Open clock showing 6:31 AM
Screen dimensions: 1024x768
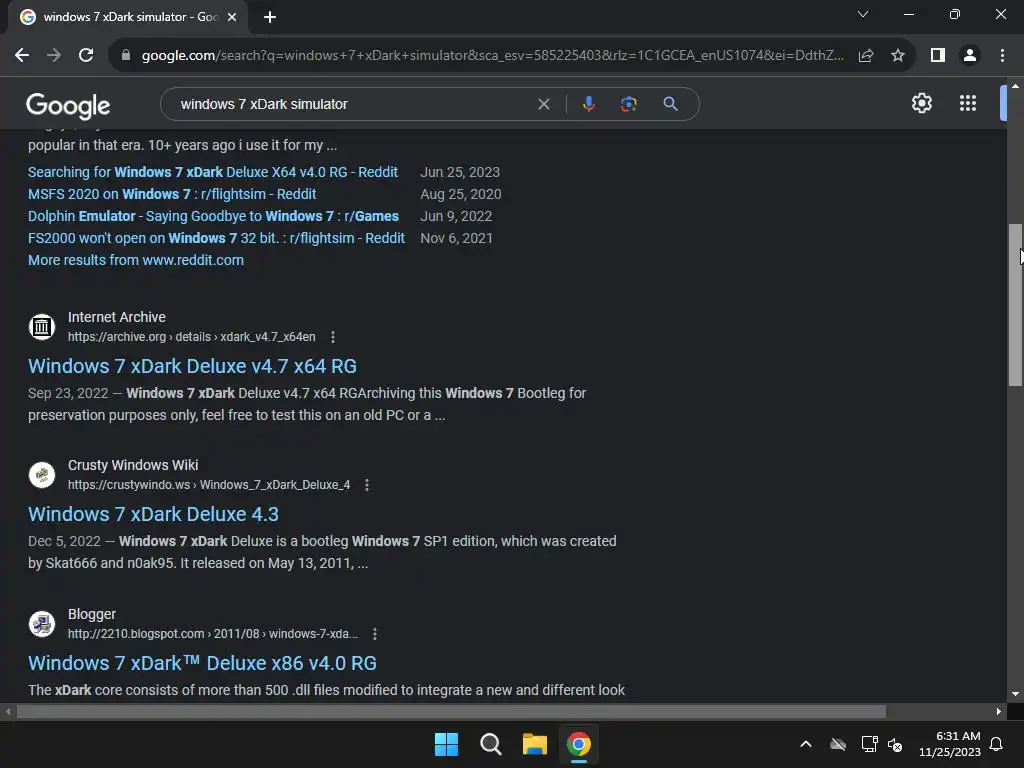950,744
